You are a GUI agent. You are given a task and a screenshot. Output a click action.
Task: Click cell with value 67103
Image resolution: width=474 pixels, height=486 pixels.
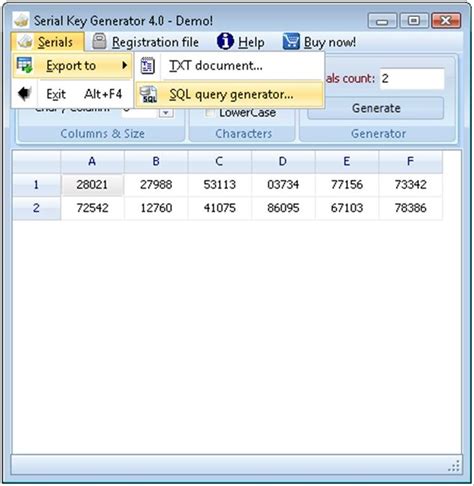(347, 208)
